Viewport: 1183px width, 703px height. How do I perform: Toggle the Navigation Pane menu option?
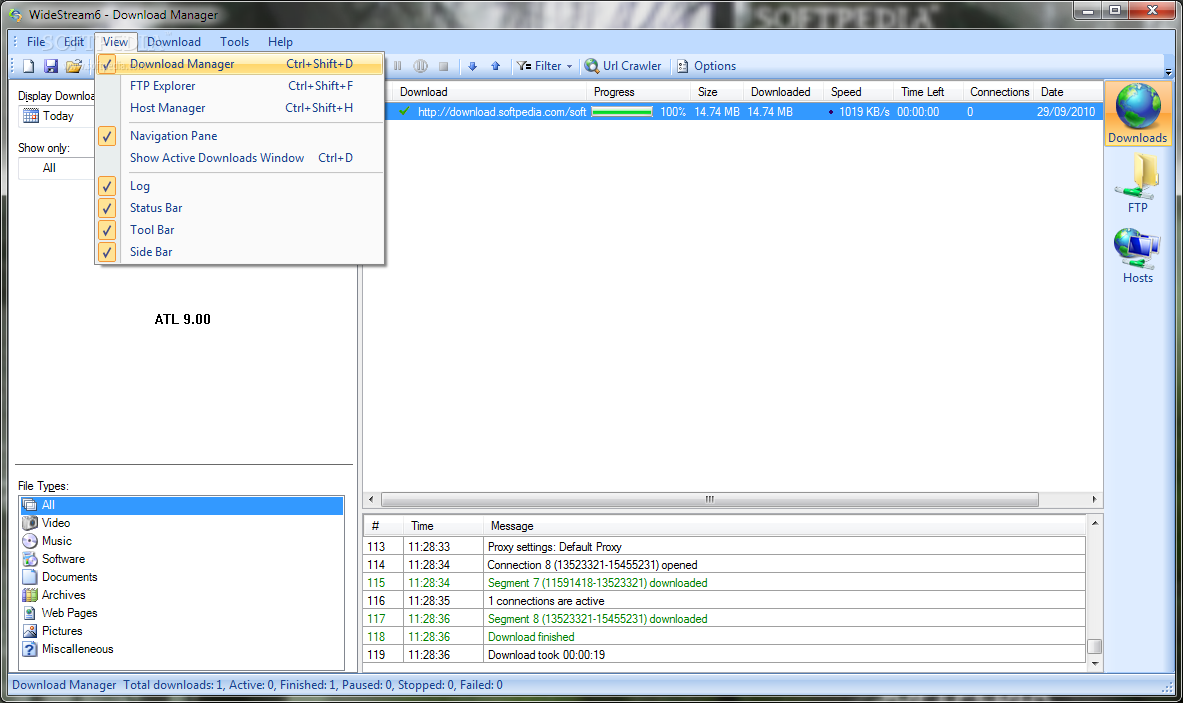point(240,136)
